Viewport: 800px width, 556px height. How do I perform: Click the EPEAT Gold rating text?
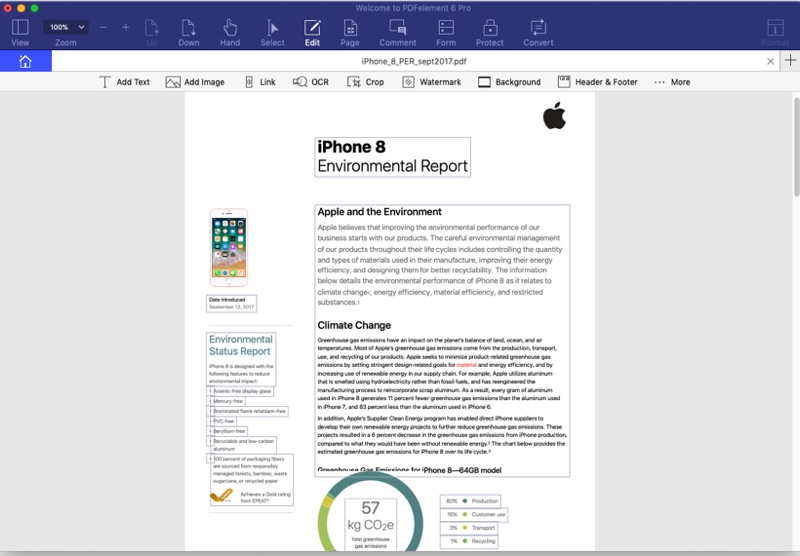pyautogui.click(x=265, y=498)
